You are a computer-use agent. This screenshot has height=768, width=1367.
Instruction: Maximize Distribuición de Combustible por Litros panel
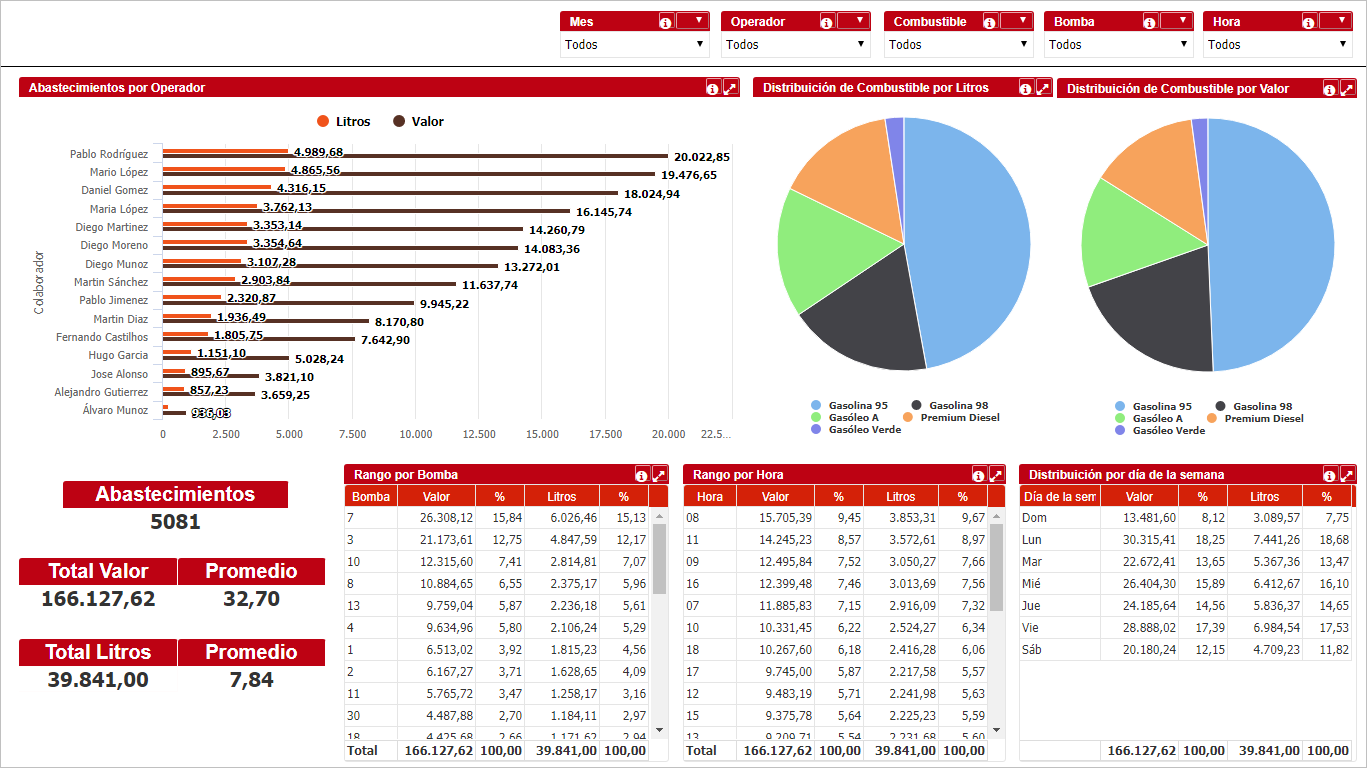pos(1043,88)
